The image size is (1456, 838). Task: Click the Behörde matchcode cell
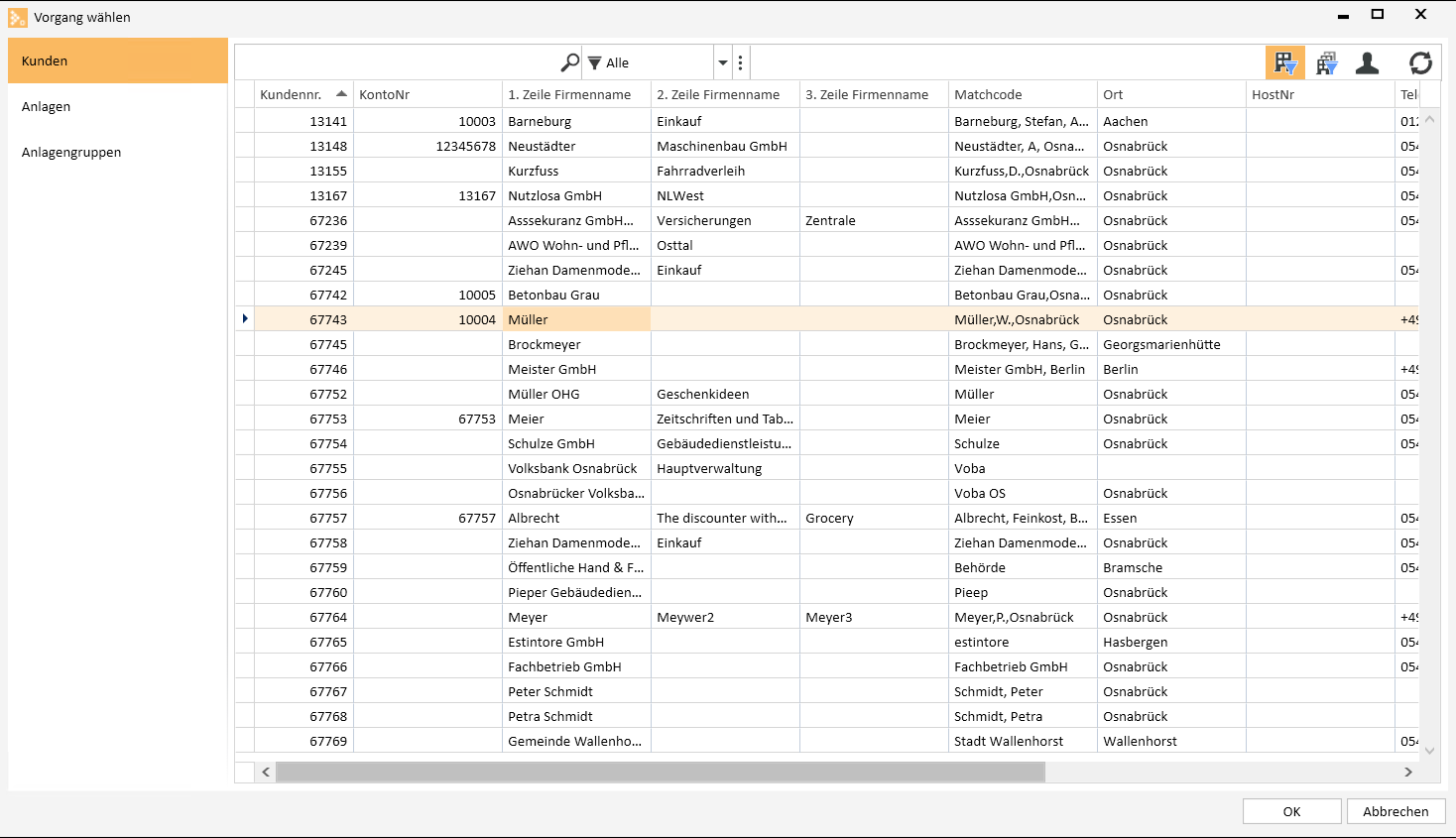[x=1023, y=567]
